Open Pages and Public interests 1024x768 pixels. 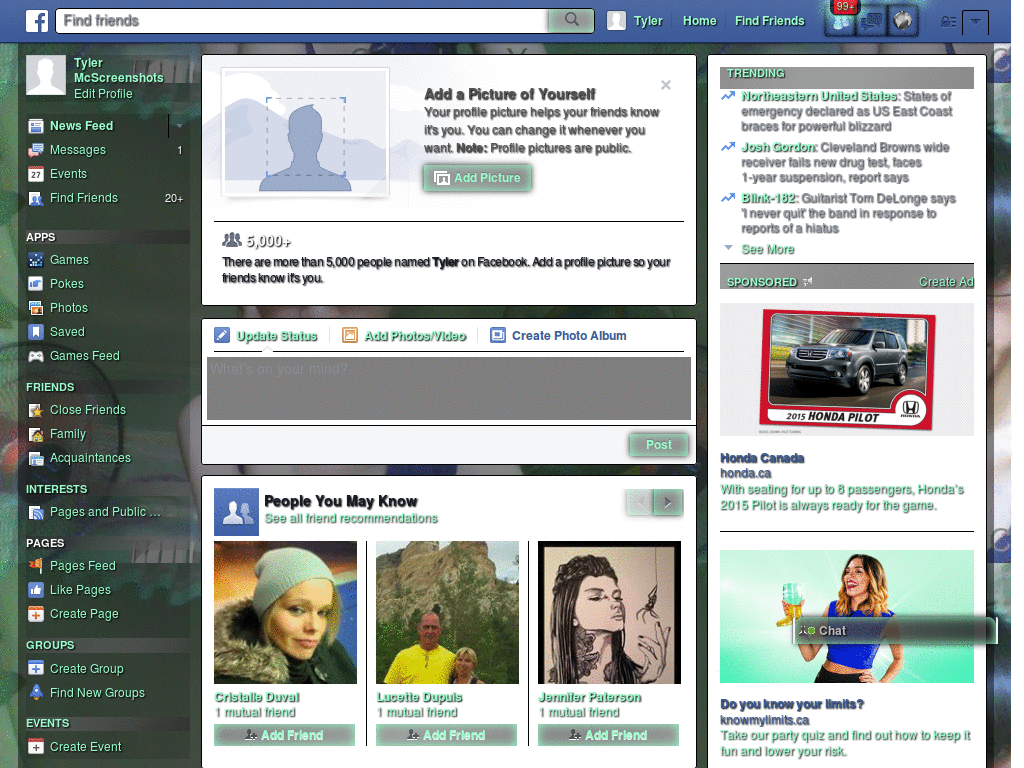(x=104, y=512)
